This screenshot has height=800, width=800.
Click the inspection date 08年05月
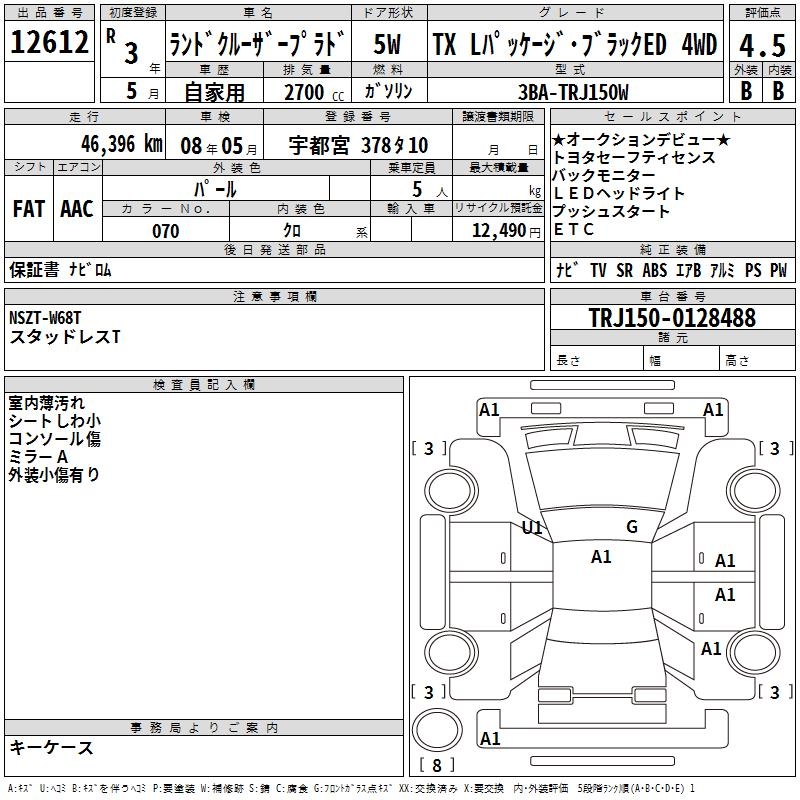click(218, 146)
